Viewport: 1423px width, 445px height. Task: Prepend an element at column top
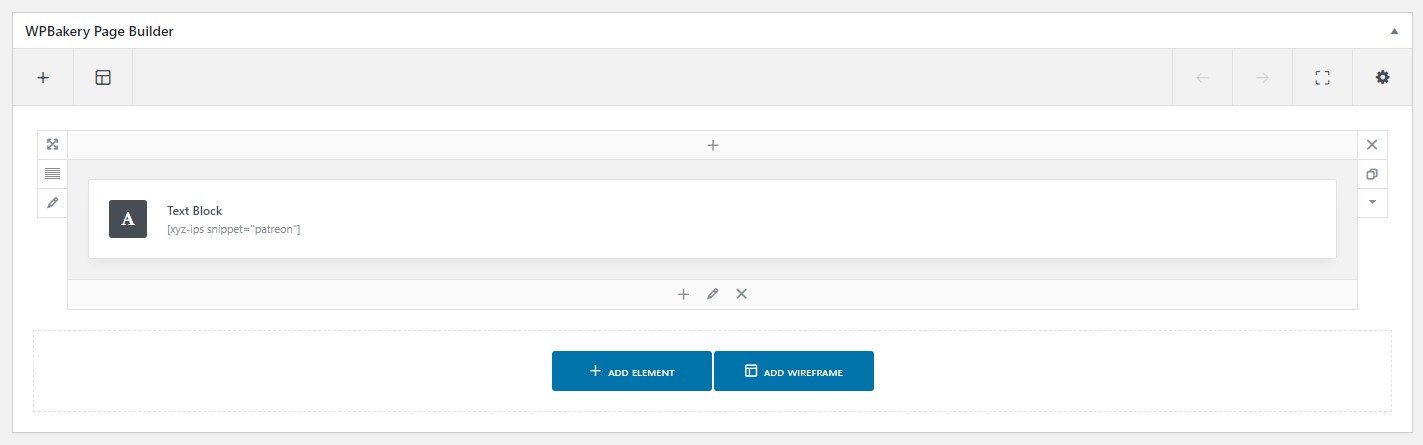713,145
